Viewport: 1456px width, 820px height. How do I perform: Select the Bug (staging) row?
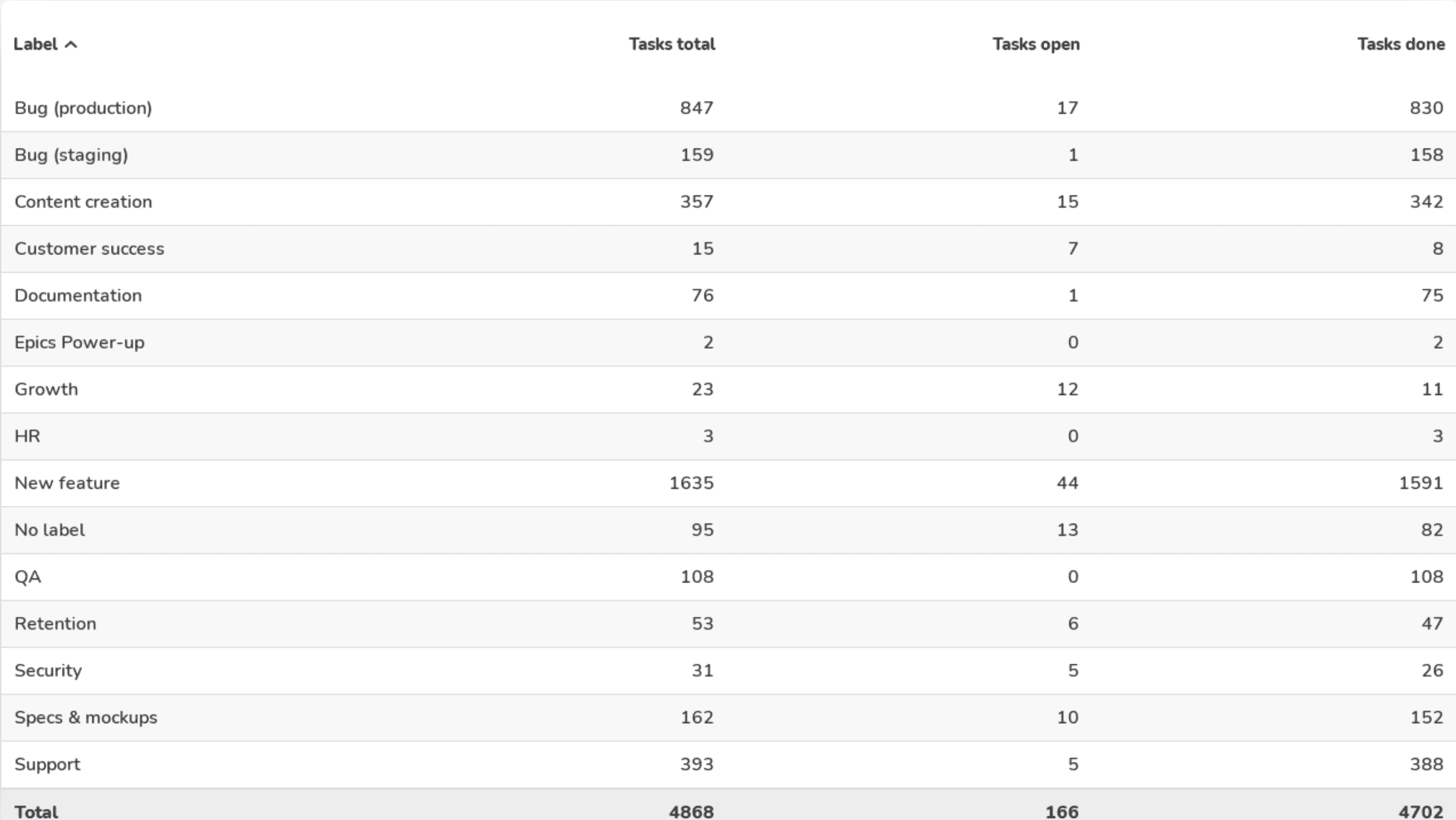coord(71,154)
